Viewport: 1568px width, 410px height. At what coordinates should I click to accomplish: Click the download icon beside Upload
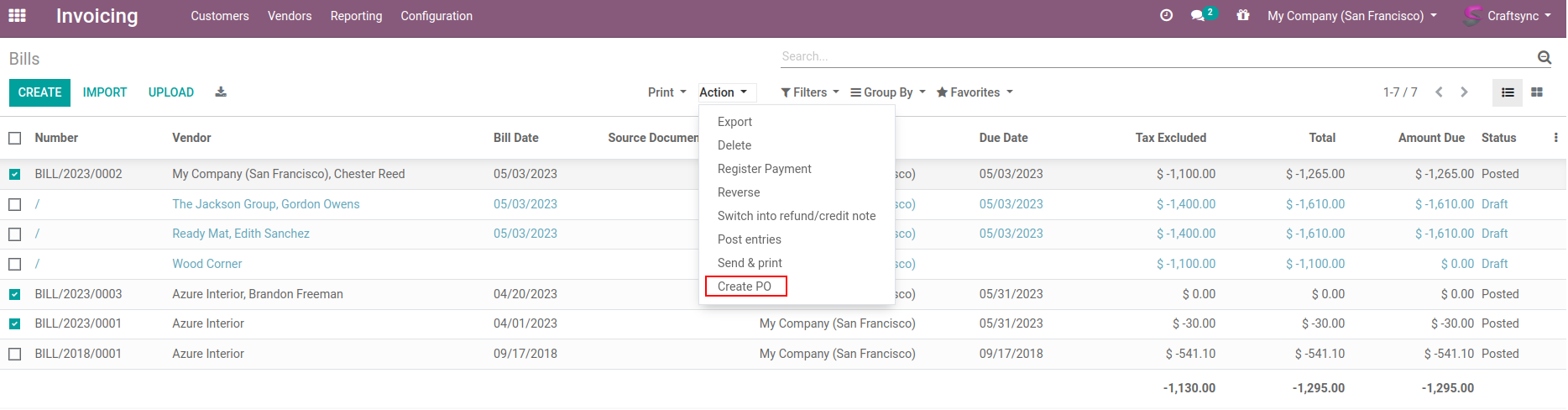click(221, 92)
